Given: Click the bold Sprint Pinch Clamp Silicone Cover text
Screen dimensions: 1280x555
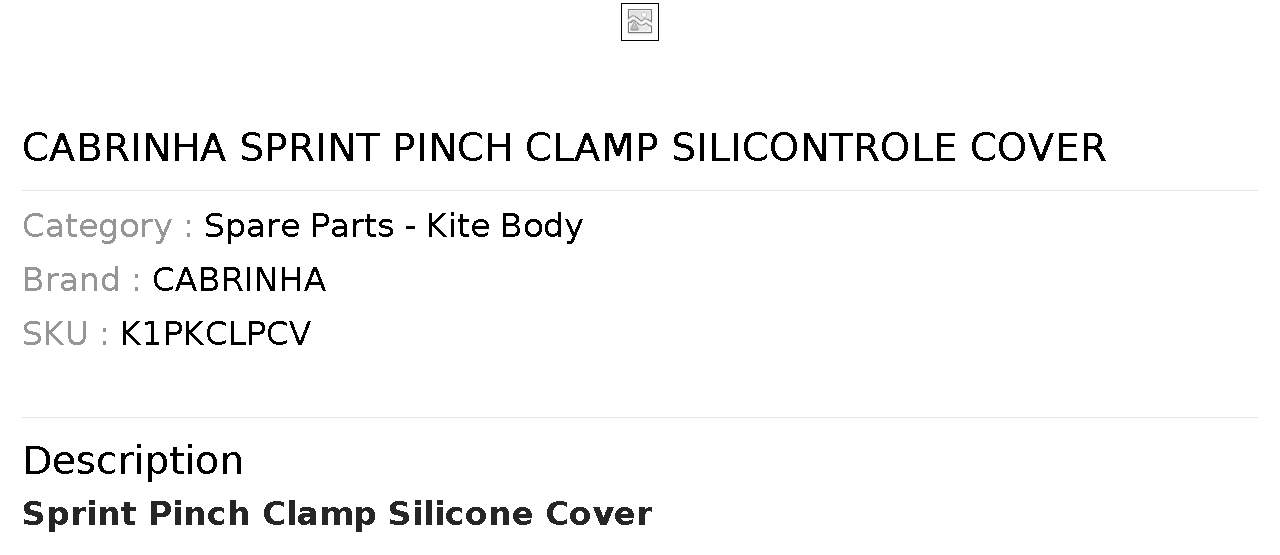Looking at the screenshot, I should pyautogui.click(x=337, y=514).
